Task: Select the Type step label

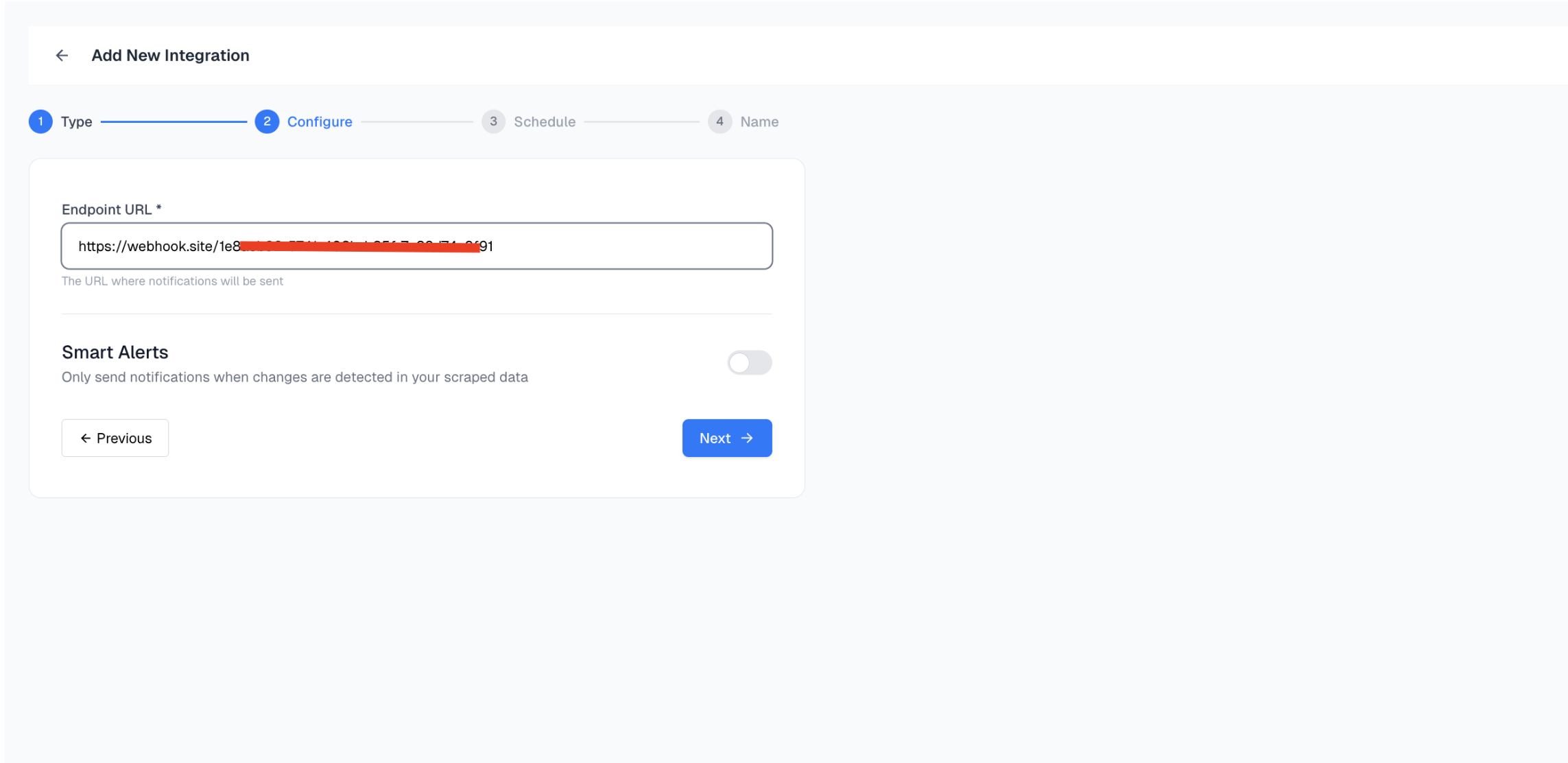Action: (x=75, y=121)
